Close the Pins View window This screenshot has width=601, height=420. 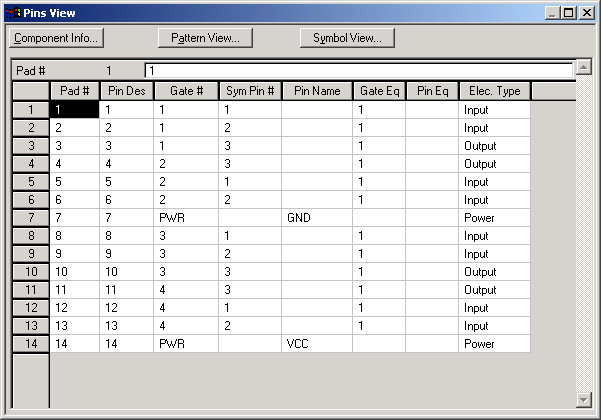click(x=587, y=13)
